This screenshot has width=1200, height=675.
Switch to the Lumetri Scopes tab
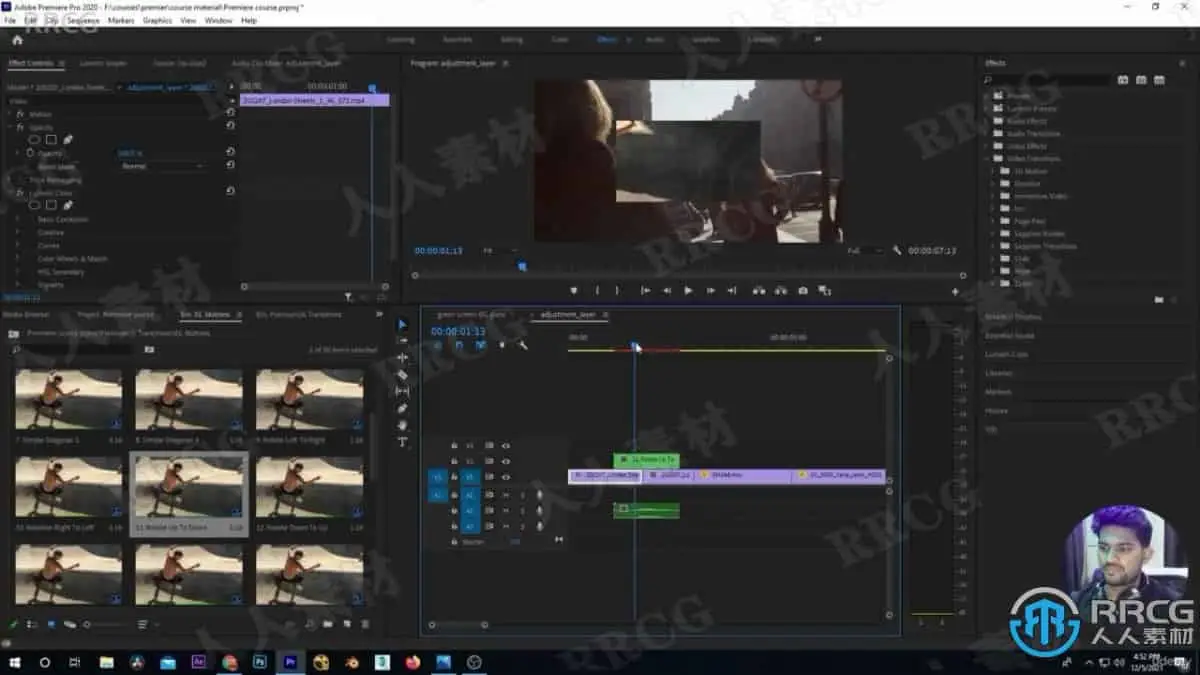pos(103,63)
